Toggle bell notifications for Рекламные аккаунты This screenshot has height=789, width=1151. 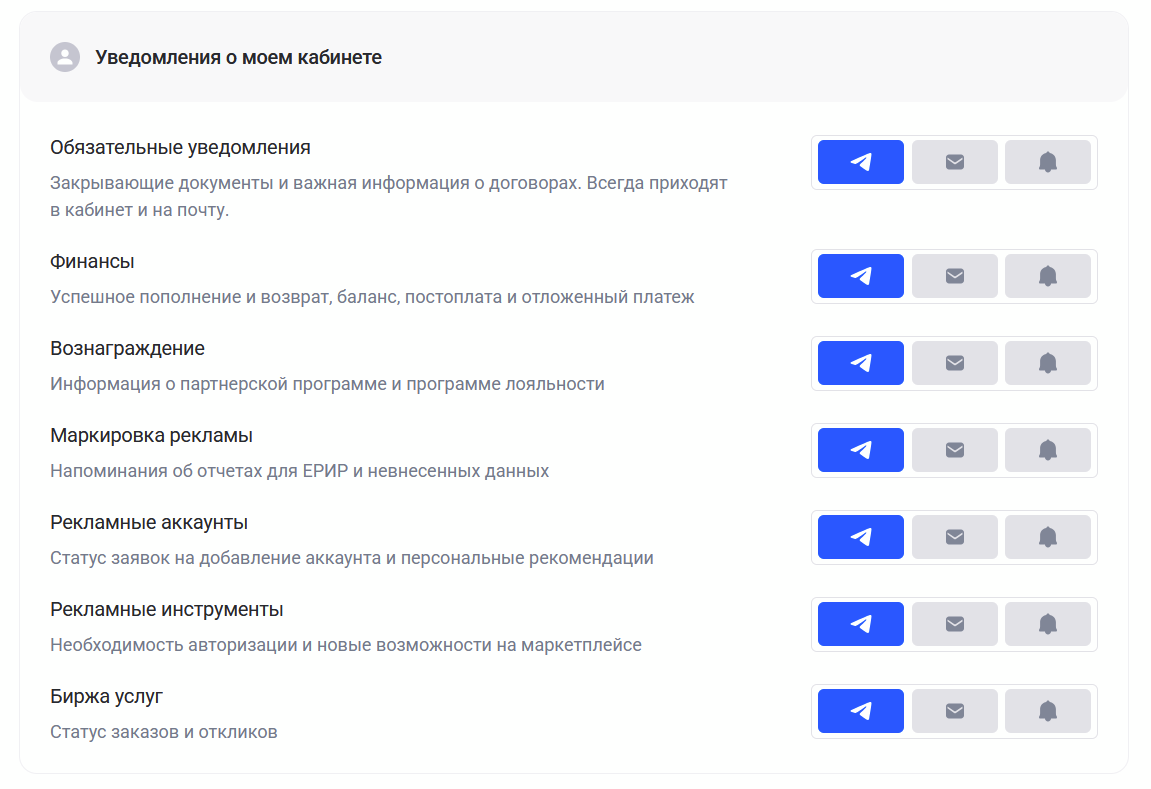(x=1047, y=536)
